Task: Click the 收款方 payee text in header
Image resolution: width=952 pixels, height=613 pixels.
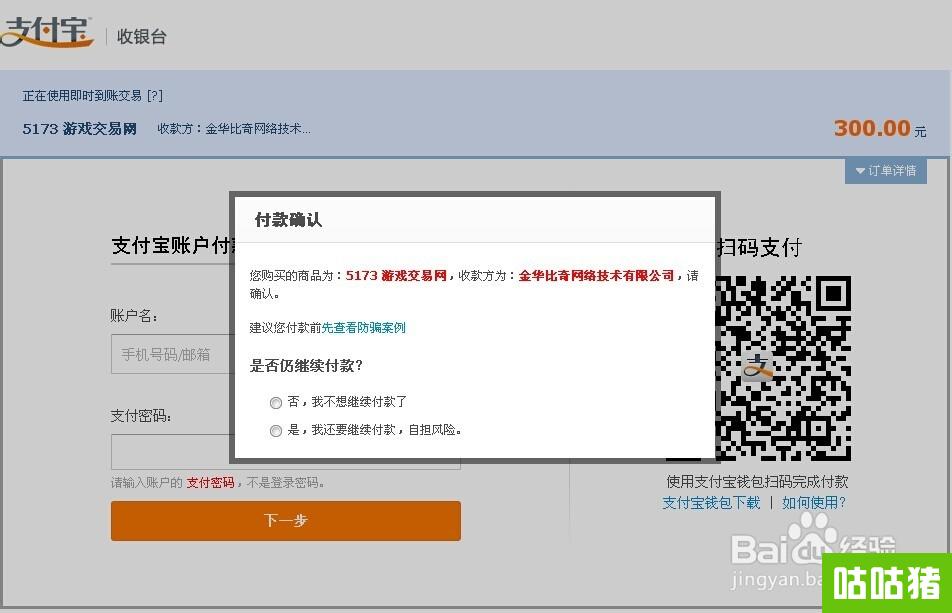Action: (x=234, y=129)
